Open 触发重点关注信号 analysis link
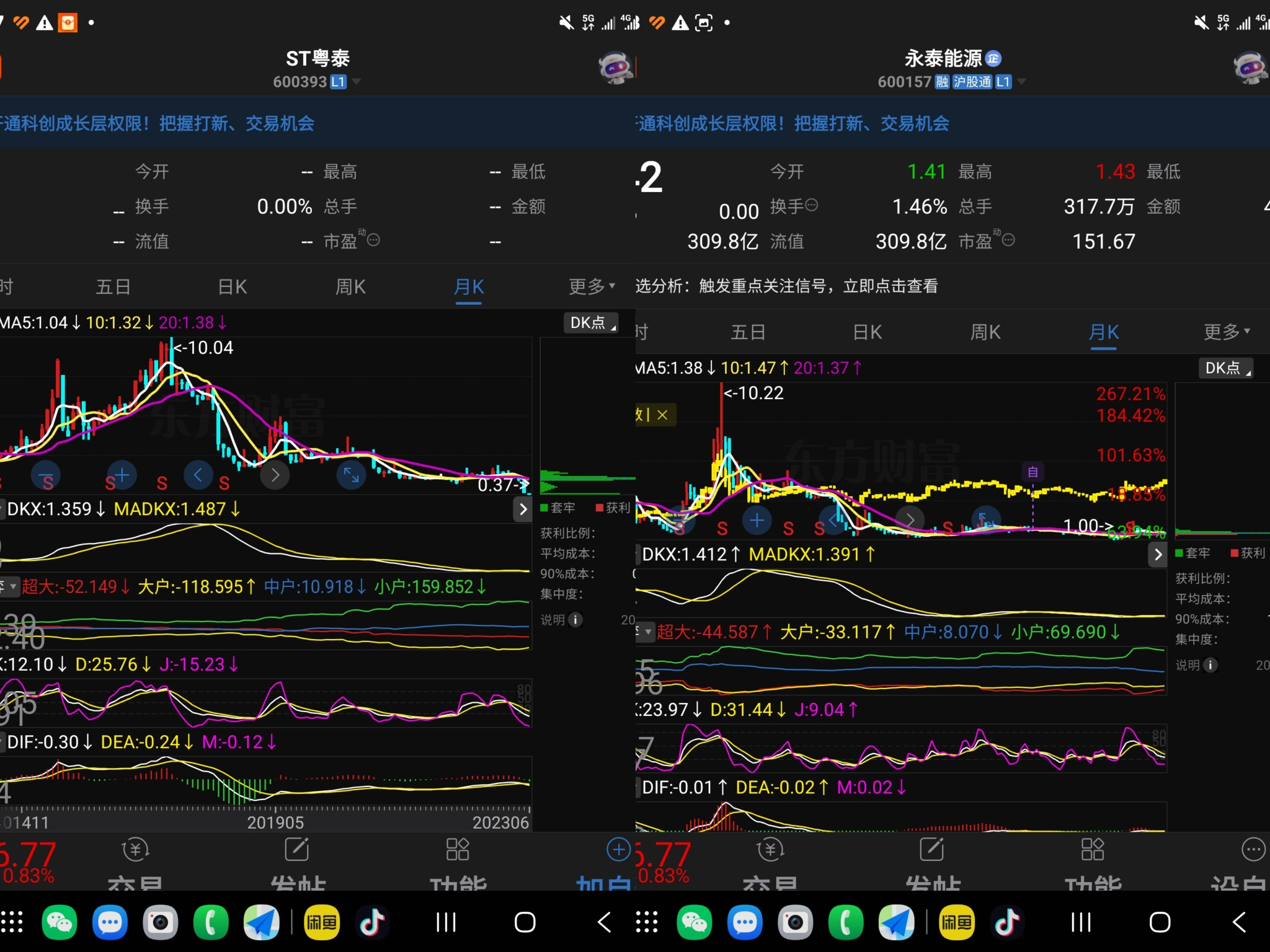 pos(786,286)
